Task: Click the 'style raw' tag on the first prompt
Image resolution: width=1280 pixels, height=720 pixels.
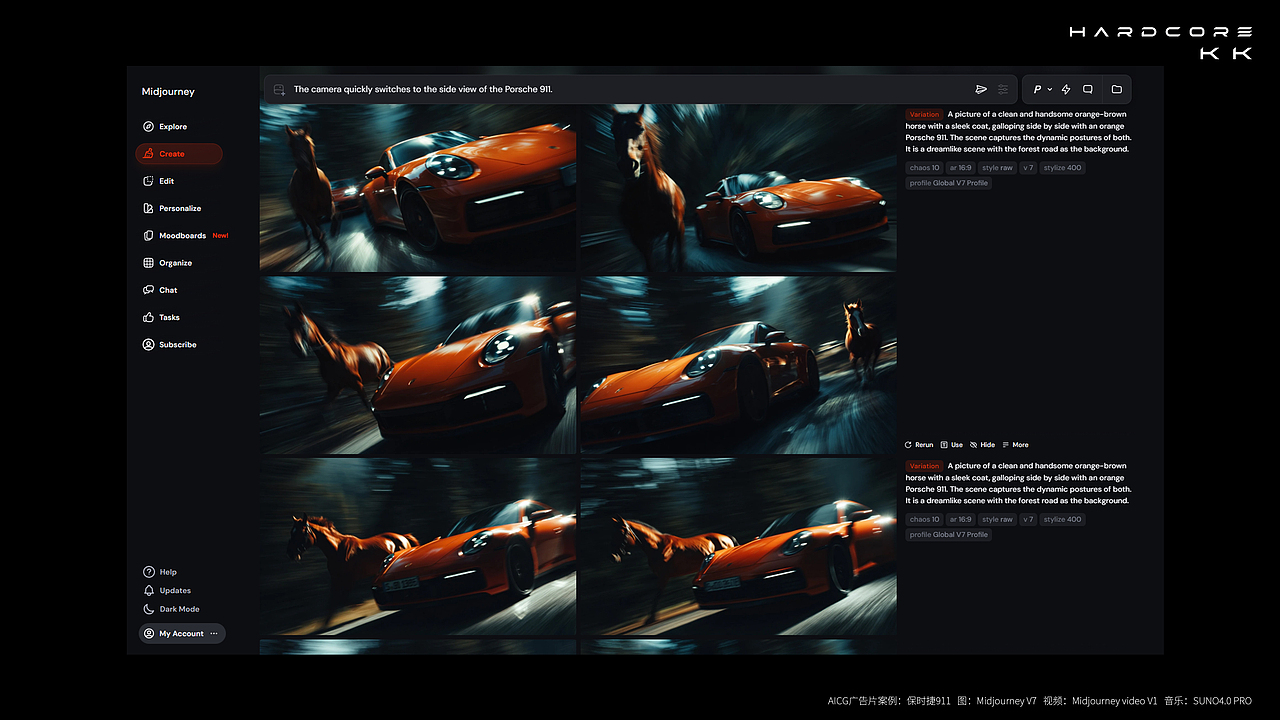Action: (997, 168)
